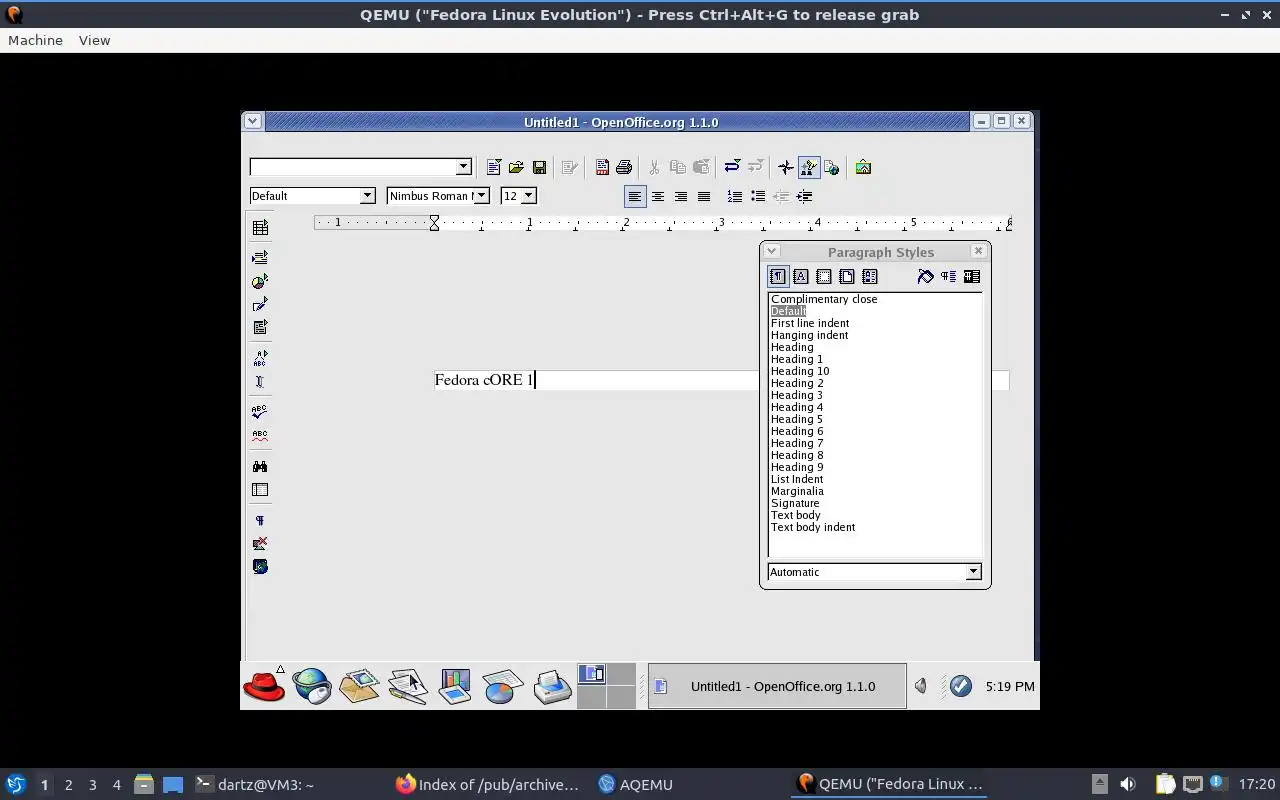Open the Gallery icon

click(x=863, y=167)
